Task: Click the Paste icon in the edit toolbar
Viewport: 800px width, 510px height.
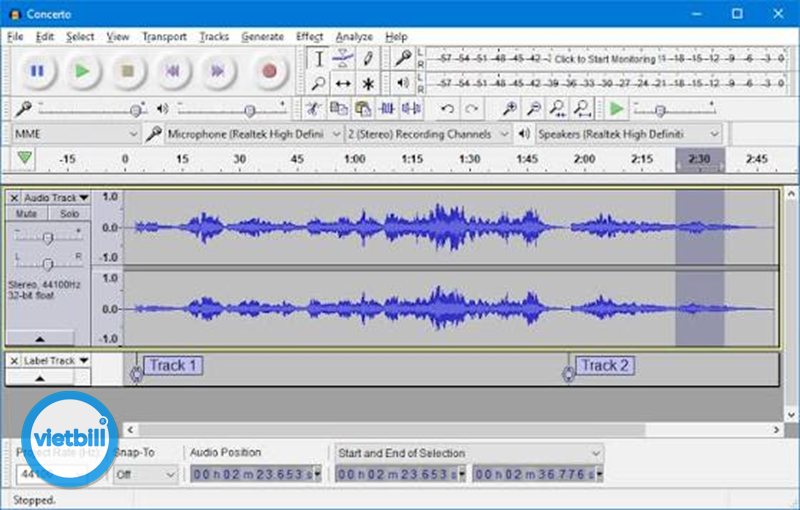Action: tap(363, 109)
